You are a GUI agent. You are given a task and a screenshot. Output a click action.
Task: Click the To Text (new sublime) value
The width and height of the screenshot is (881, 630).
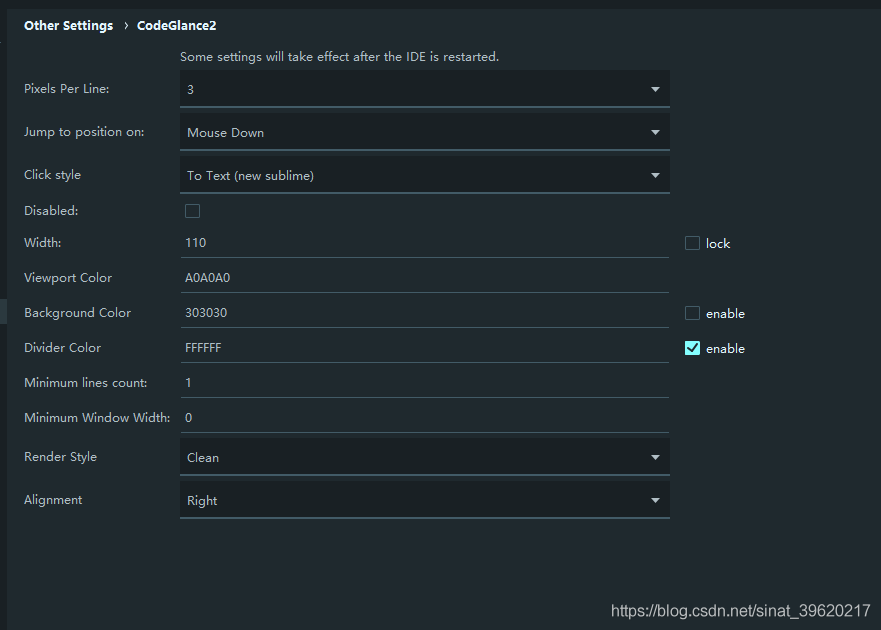251,176
